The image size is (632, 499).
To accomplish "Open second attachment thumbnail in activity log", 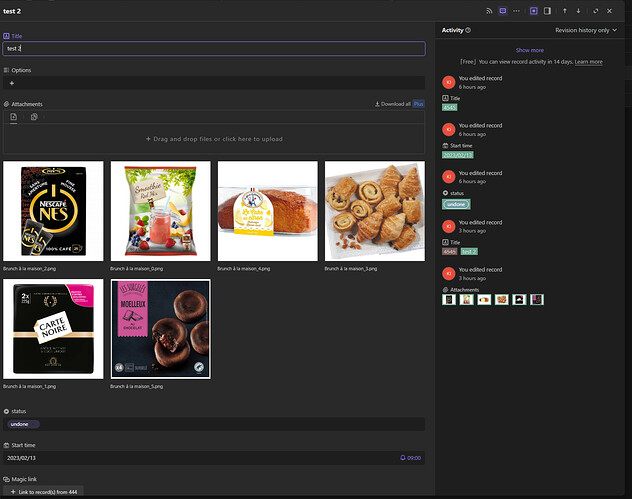I will [x=467, y=299].
